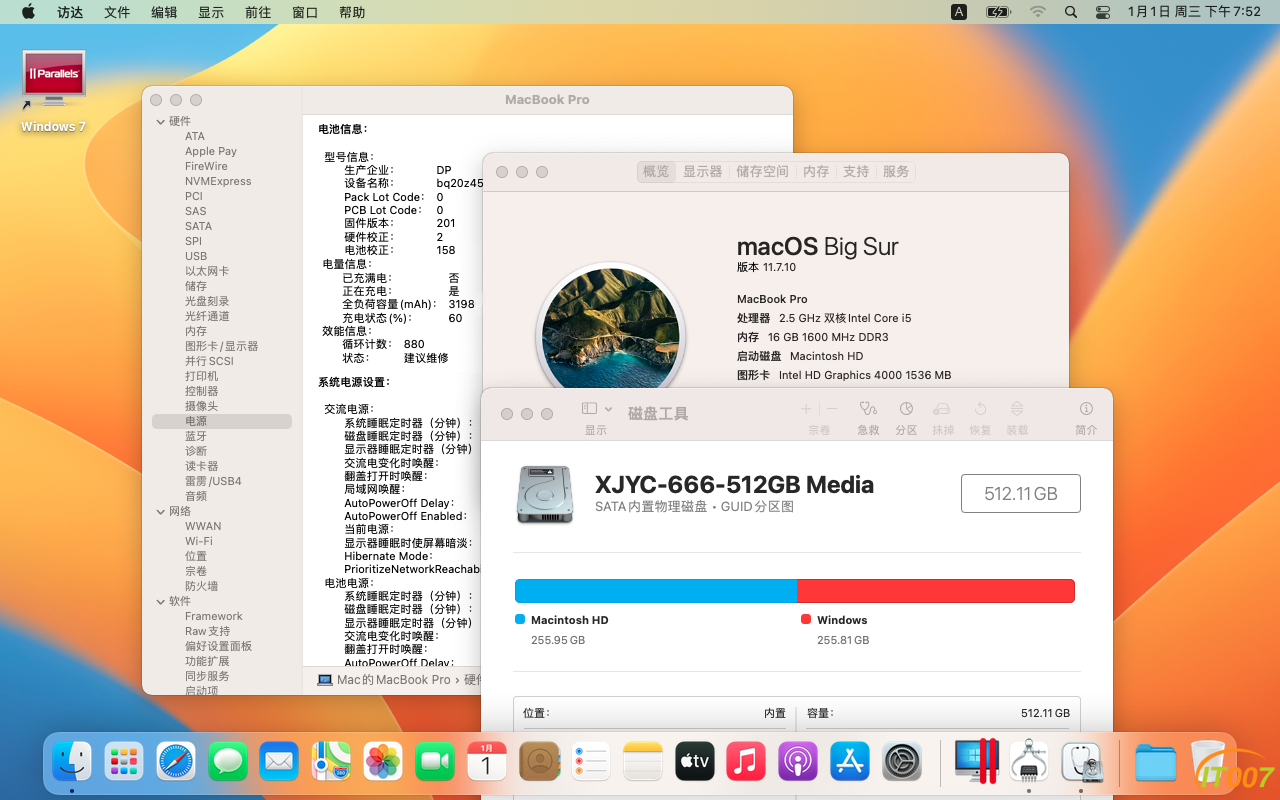Select 内存 in the System Information sidebar
The width and height of the screenshot is (1280, 800).
(x=196, y=331)
